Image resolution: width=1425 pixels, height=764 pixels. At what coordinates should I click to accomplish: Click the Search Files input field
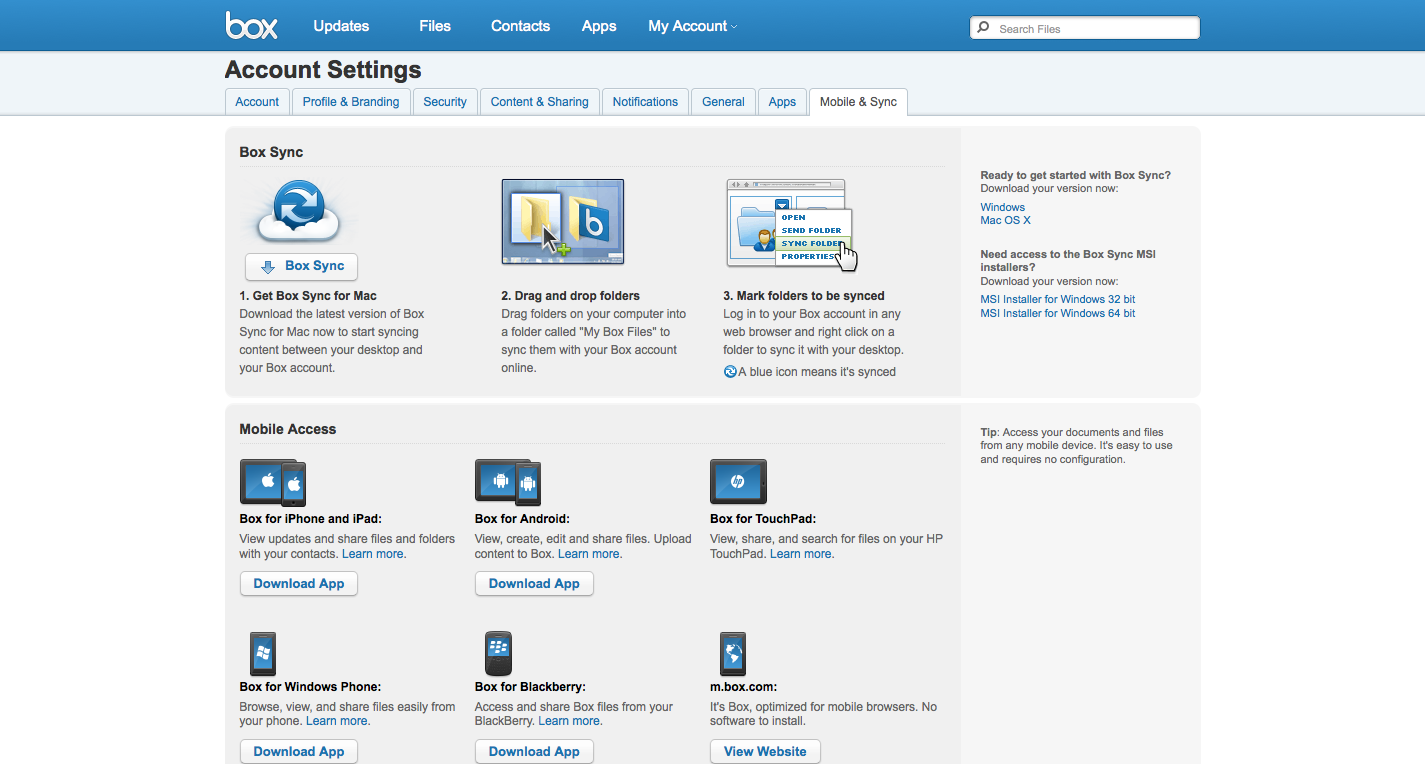coord(1085,28)
